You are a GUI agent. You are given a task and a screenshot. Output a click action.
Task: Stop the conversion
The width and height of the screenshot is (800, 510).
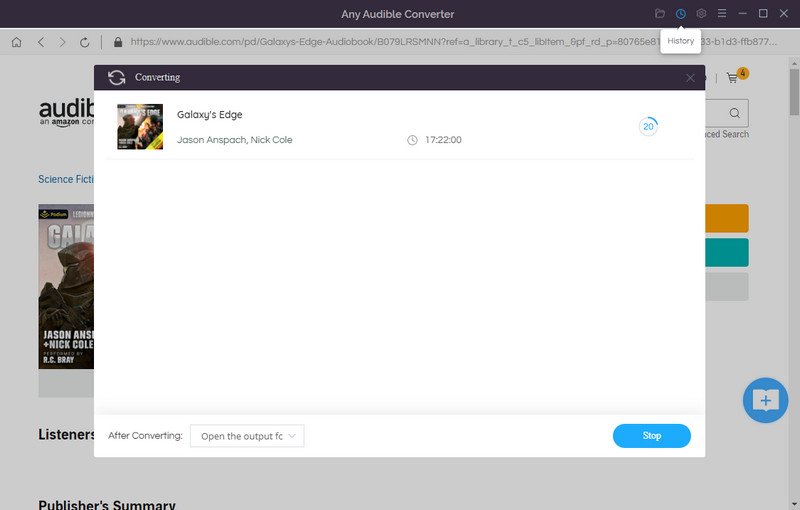(x=652, y=436)
